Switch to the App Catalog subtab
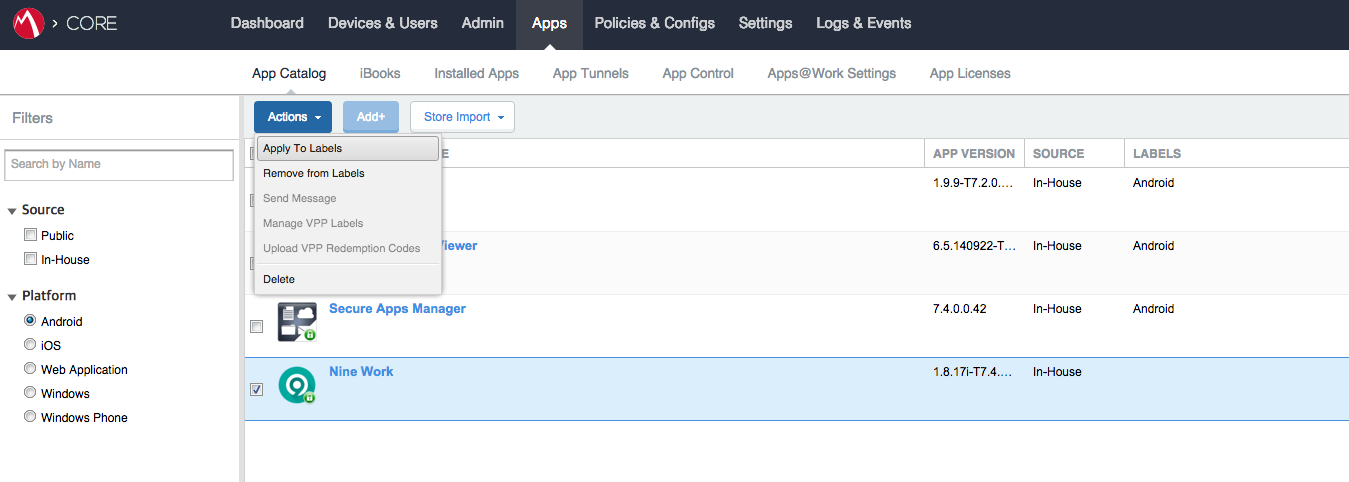 pos(289,73)
